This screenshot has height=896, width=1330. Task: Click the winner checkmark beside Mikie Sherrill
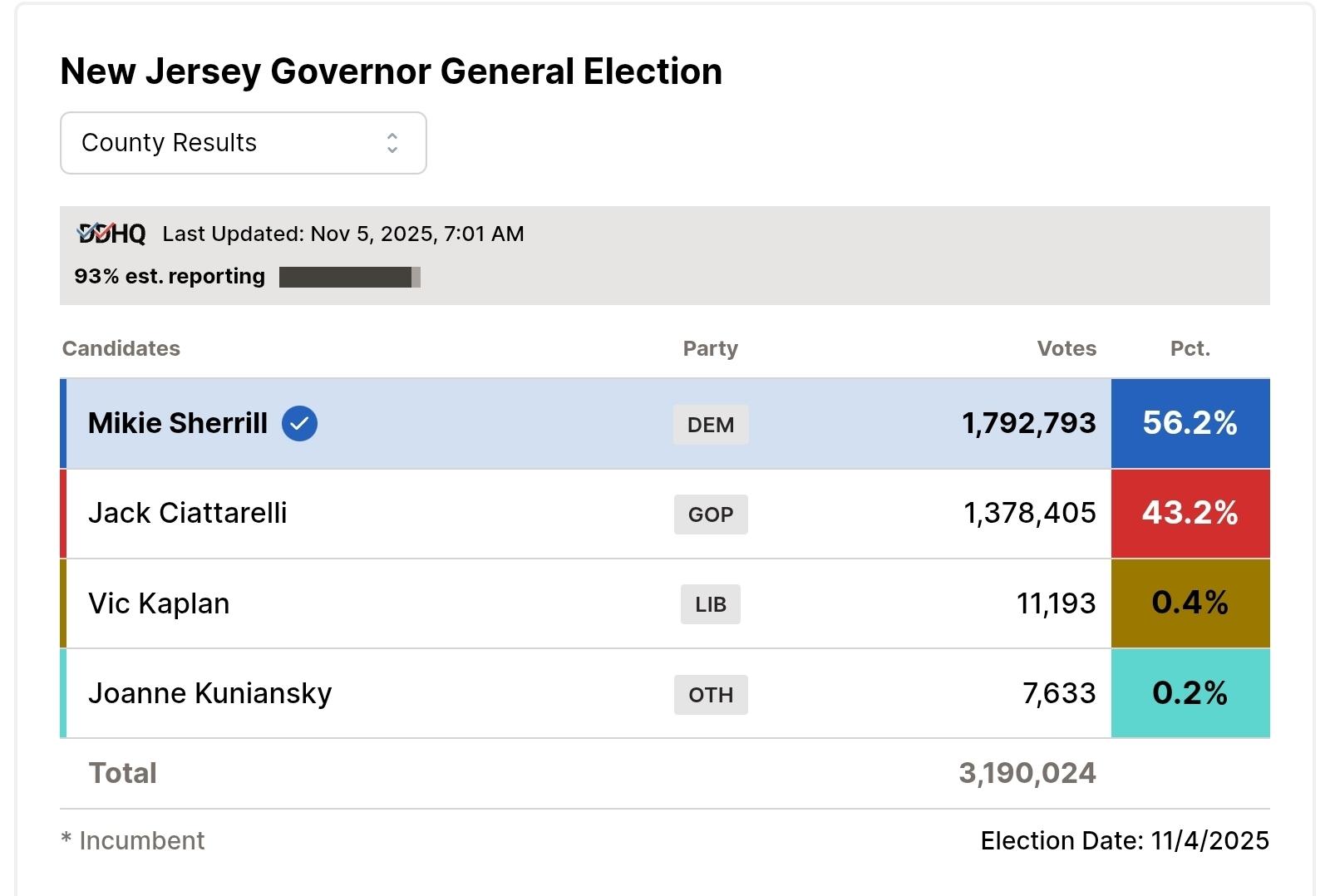pyautogui.click(x=299, y=423)
